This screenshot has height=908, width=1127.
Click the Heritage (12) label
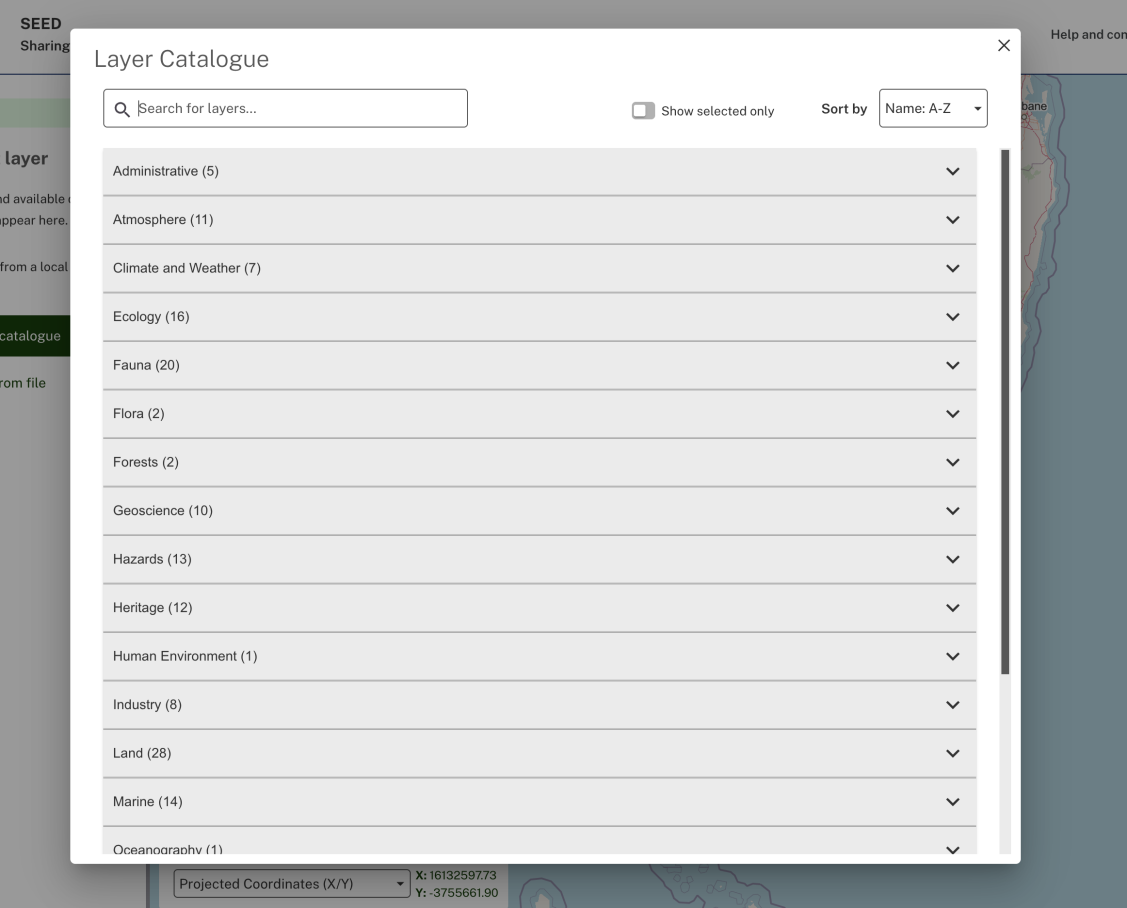[152, 608]
